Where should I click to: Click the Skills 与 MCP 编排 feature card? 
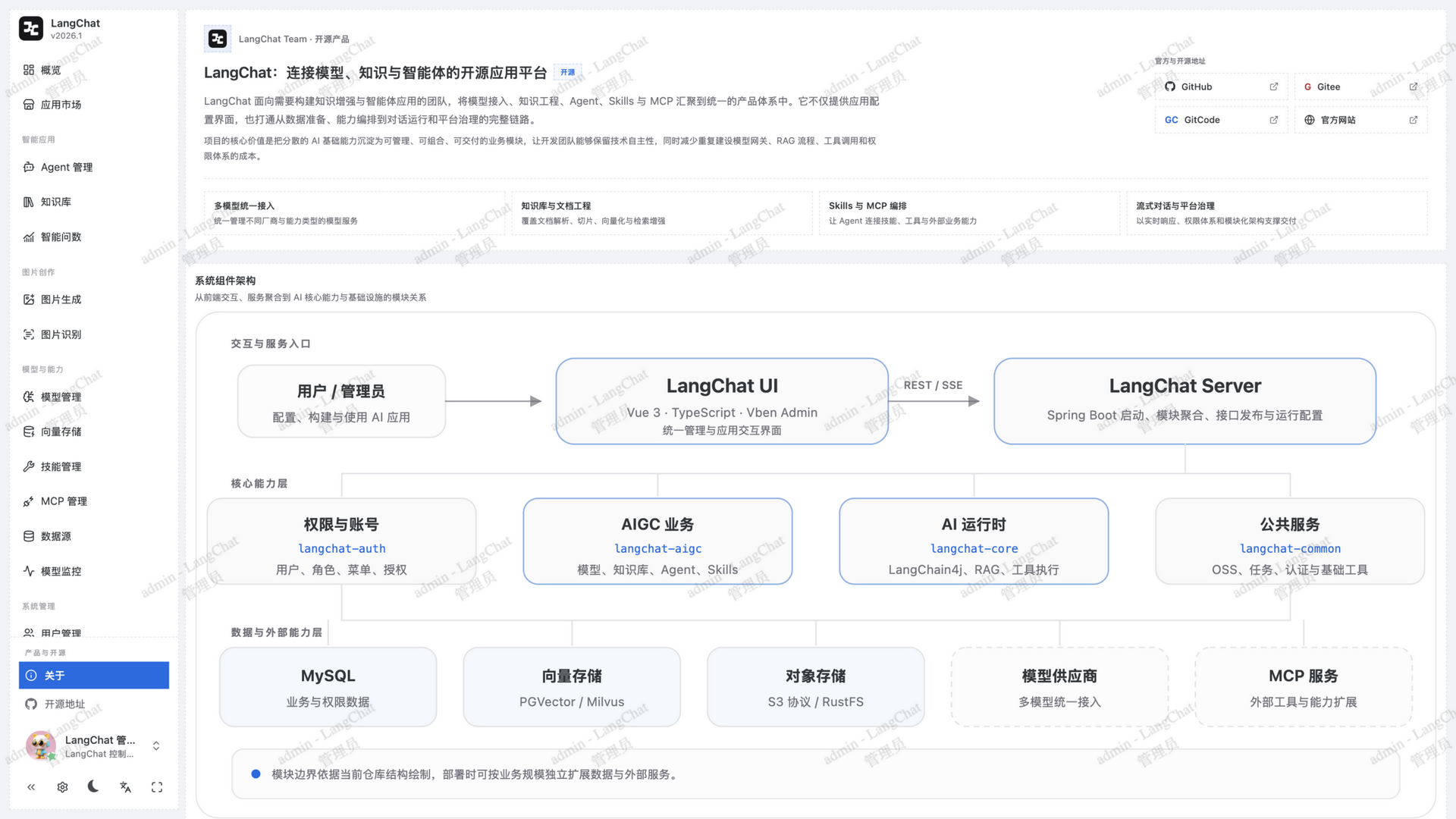[969, 213]
